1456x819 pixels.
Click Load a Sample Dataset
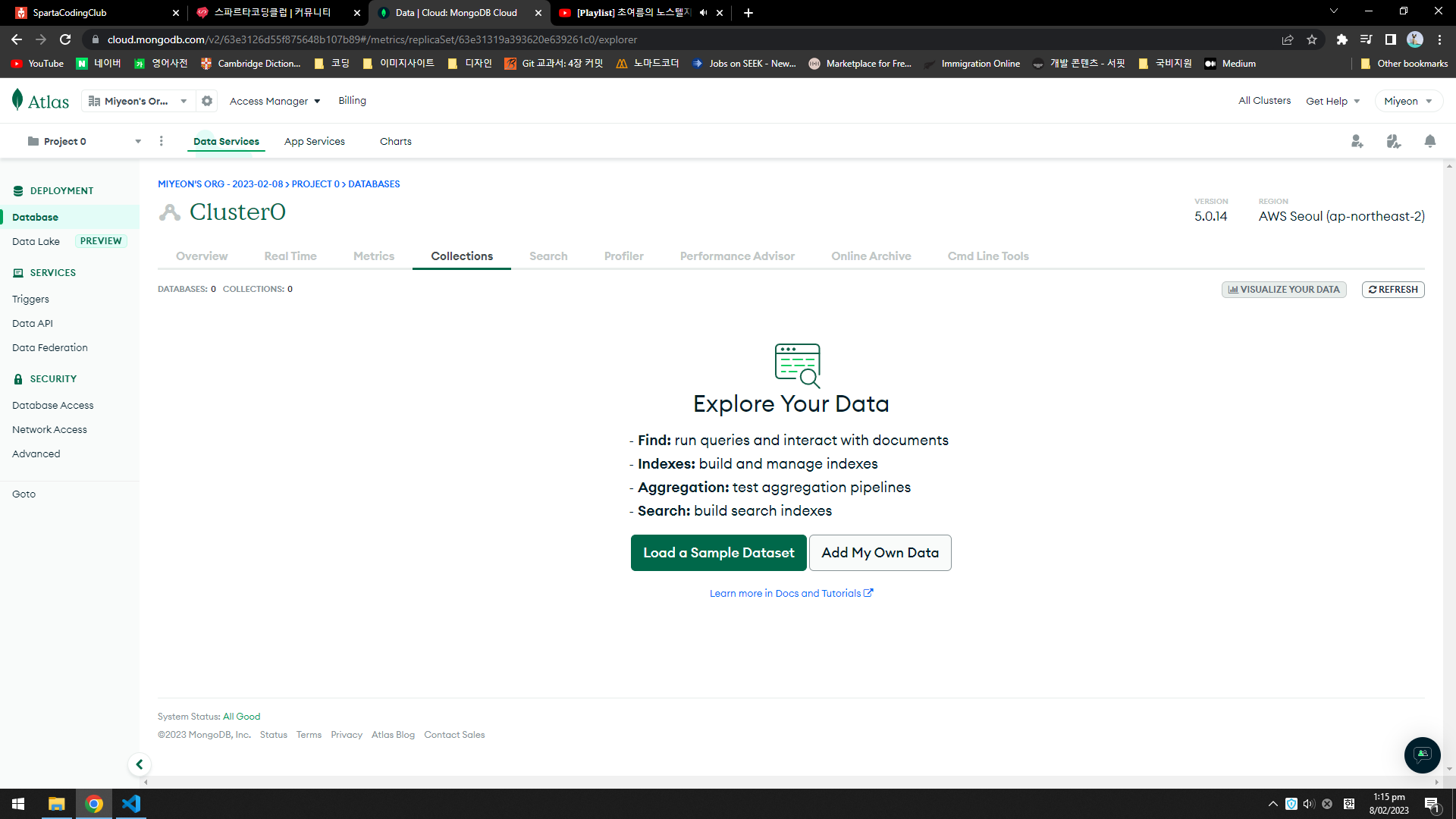(x=718, y=553)
